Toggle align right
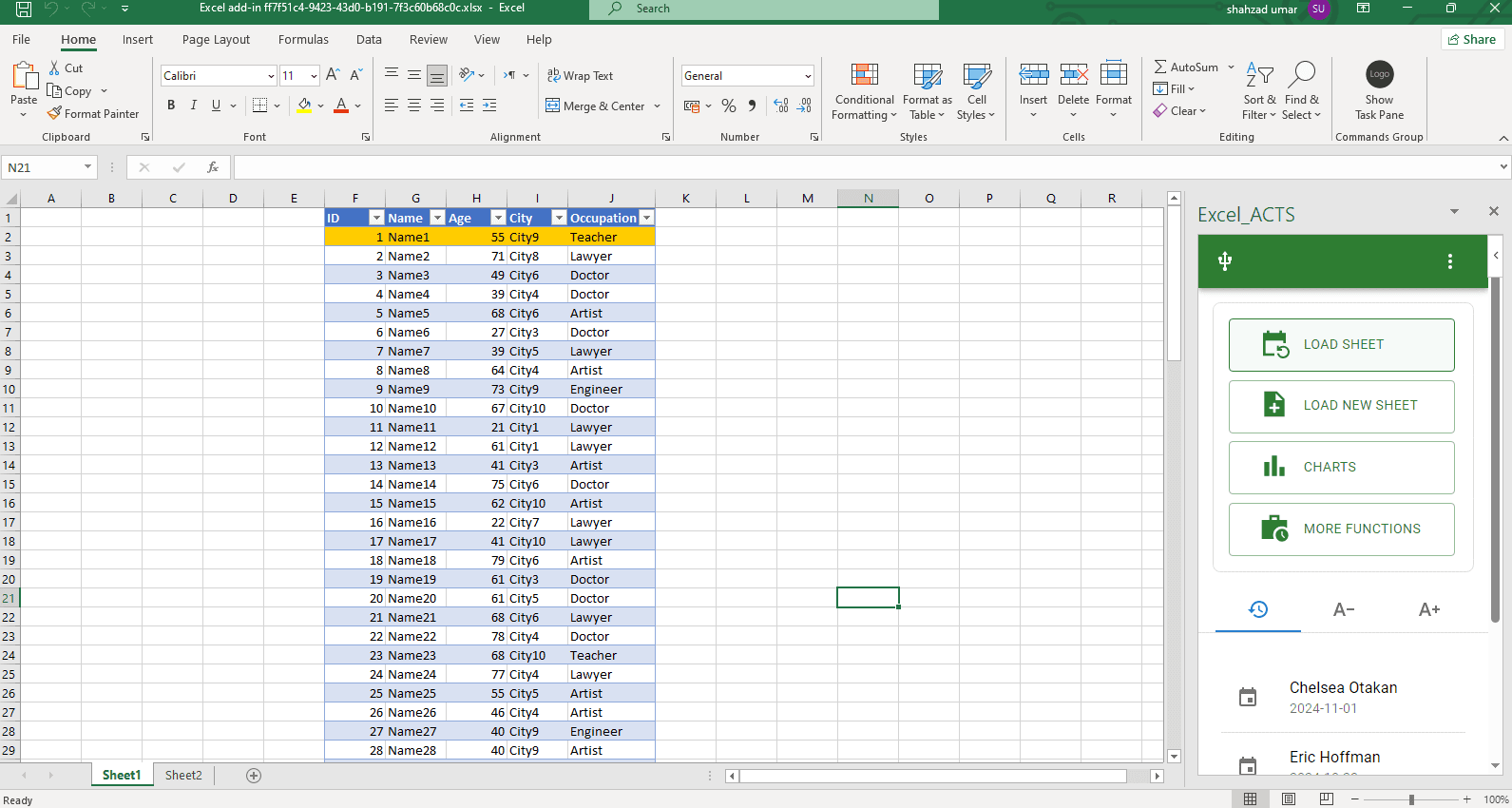Screen dimensions: 1512x808 437,106
